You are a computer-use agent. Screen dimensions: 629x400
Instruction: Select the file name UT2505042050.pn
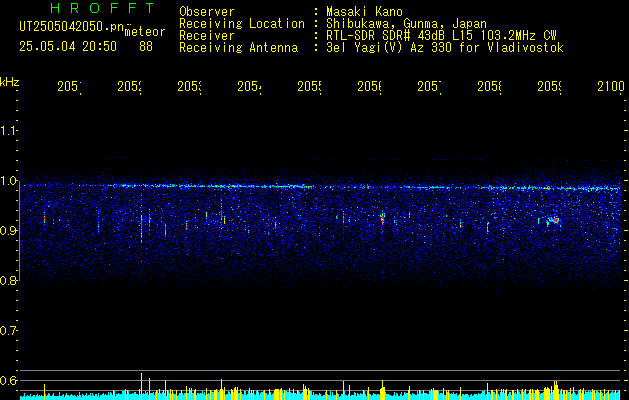(71, 27)
